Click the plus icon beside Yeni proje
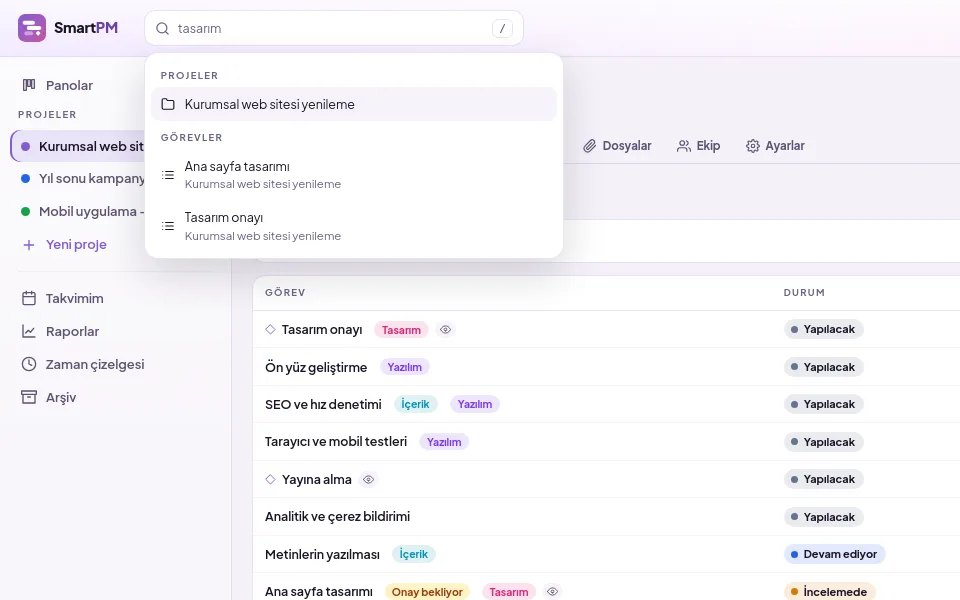 pyautogui.click(x=29, y=245)
